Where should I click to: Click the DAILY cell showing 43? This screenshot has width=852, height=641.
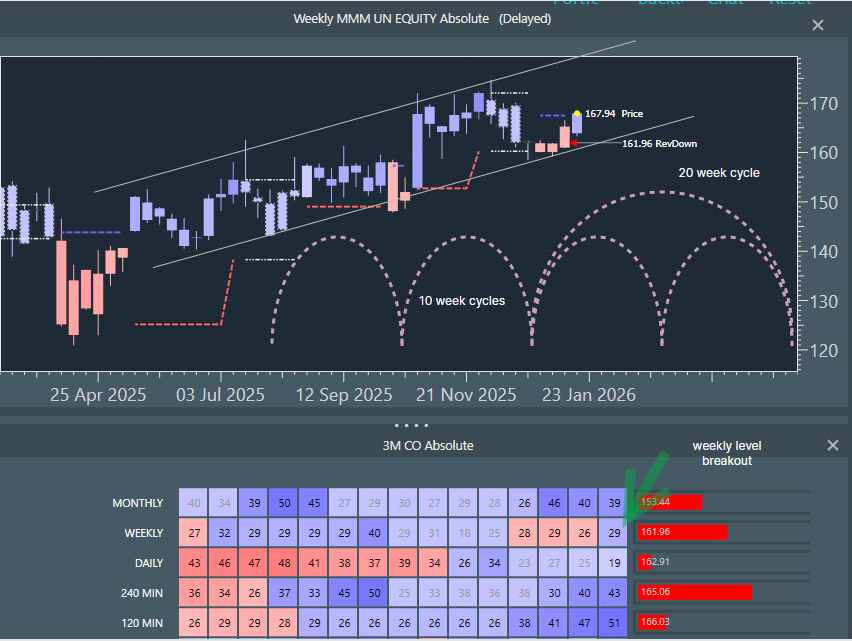194,563
